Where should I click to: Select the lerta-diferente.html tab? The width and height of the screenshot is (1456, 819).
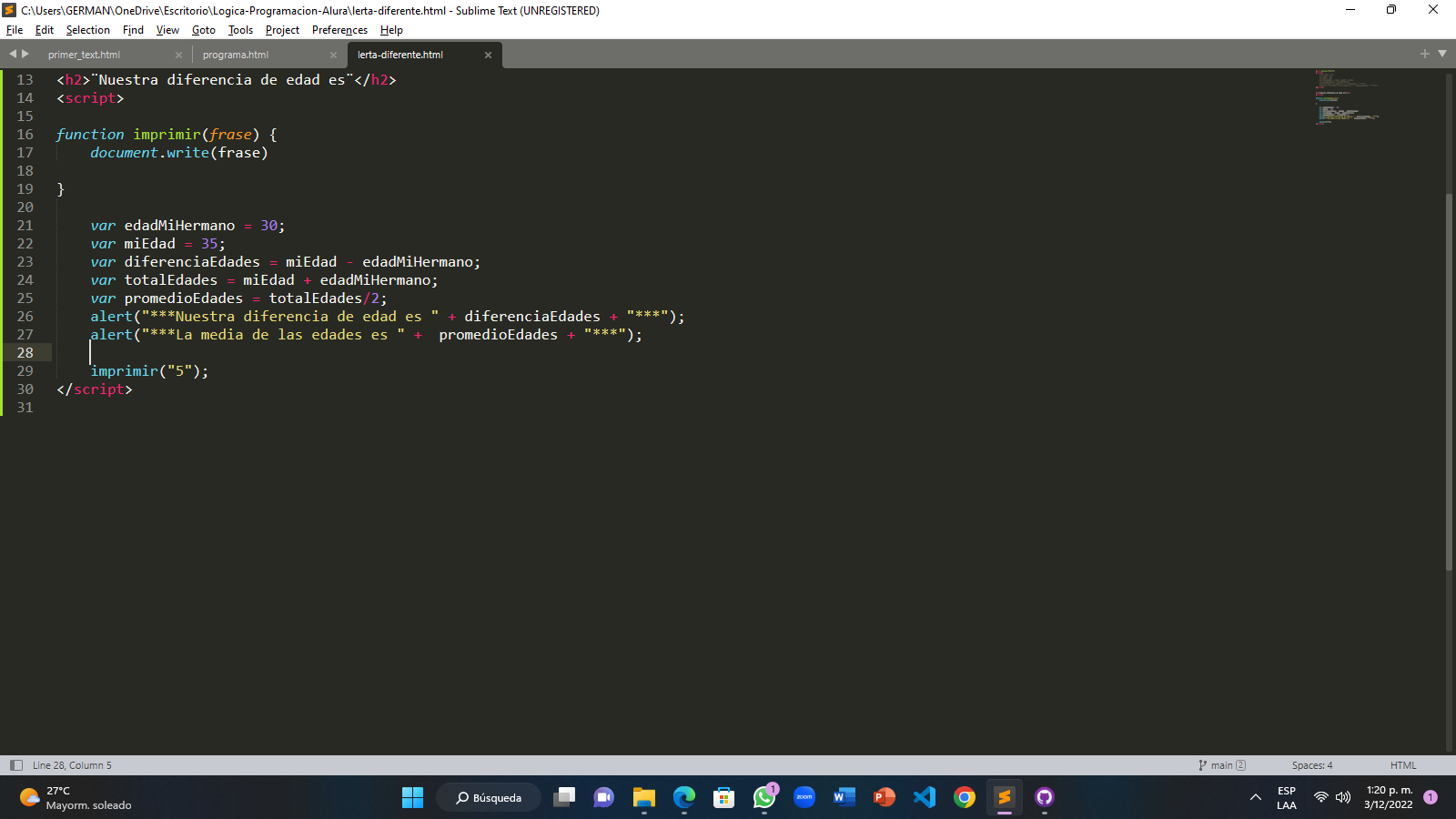tap(400, 55)
